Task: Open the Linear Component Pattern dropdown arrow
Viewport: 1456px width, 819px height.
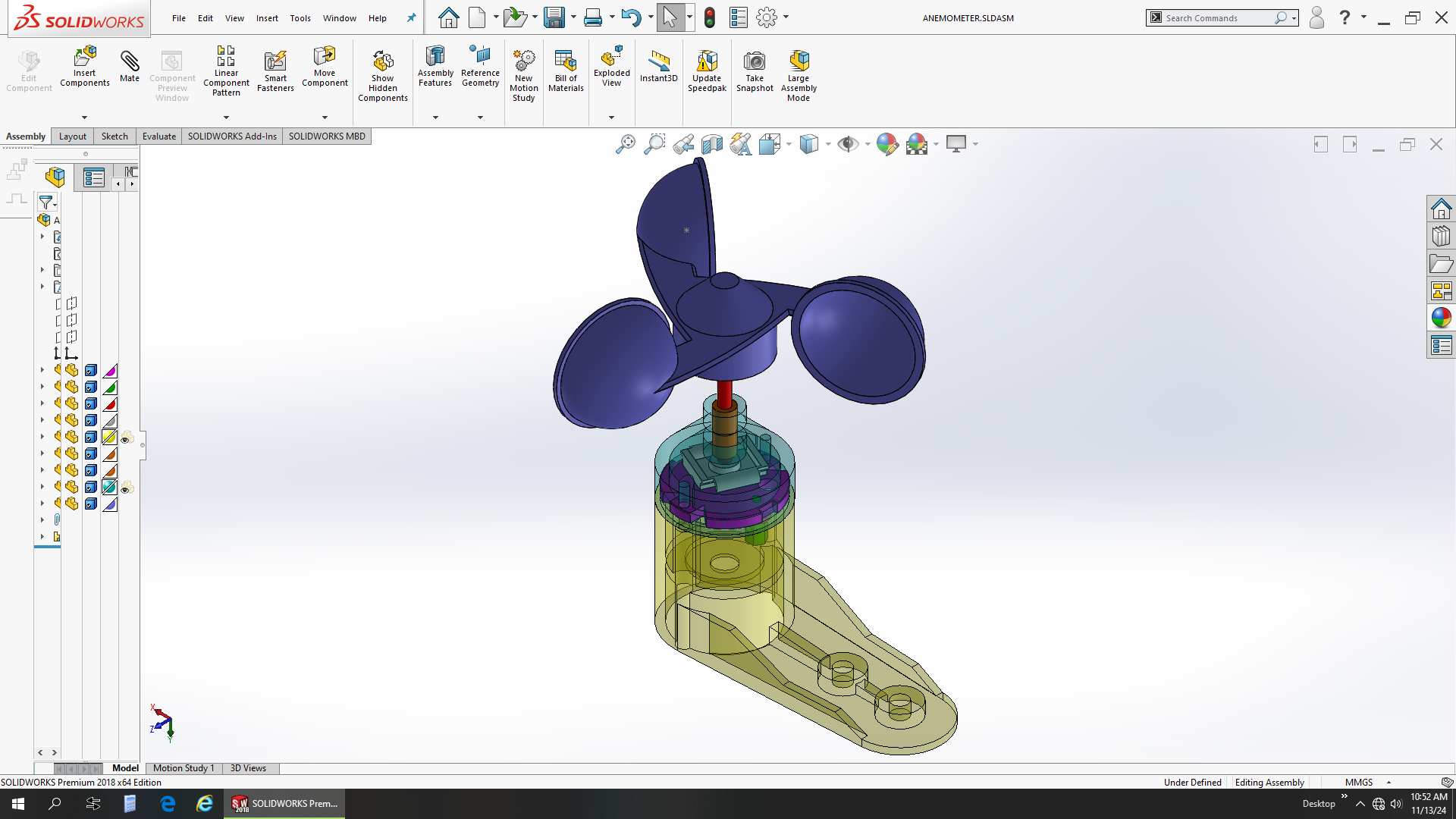Action: (x=226, y=118)
